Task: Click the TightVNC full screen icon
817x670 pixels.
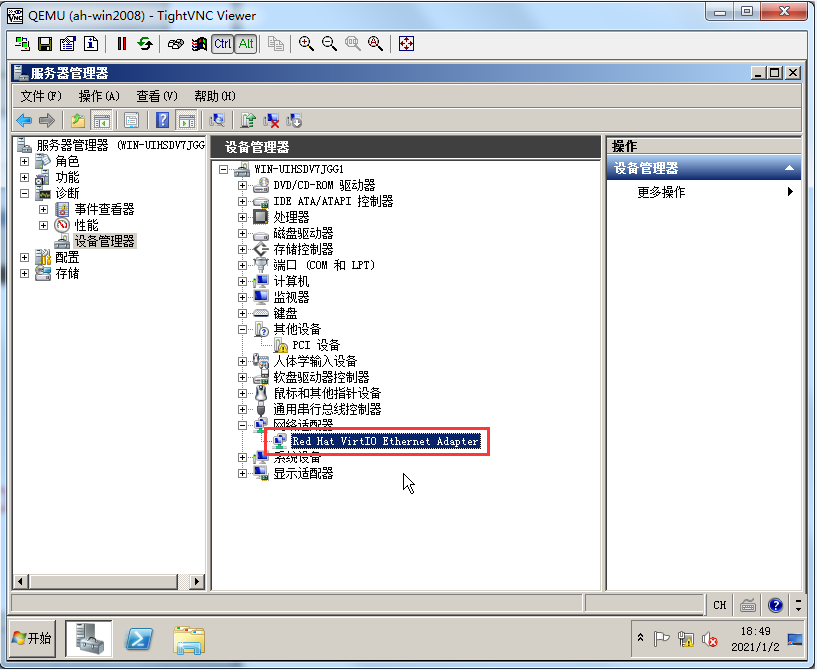Action: tap(406, 44)
